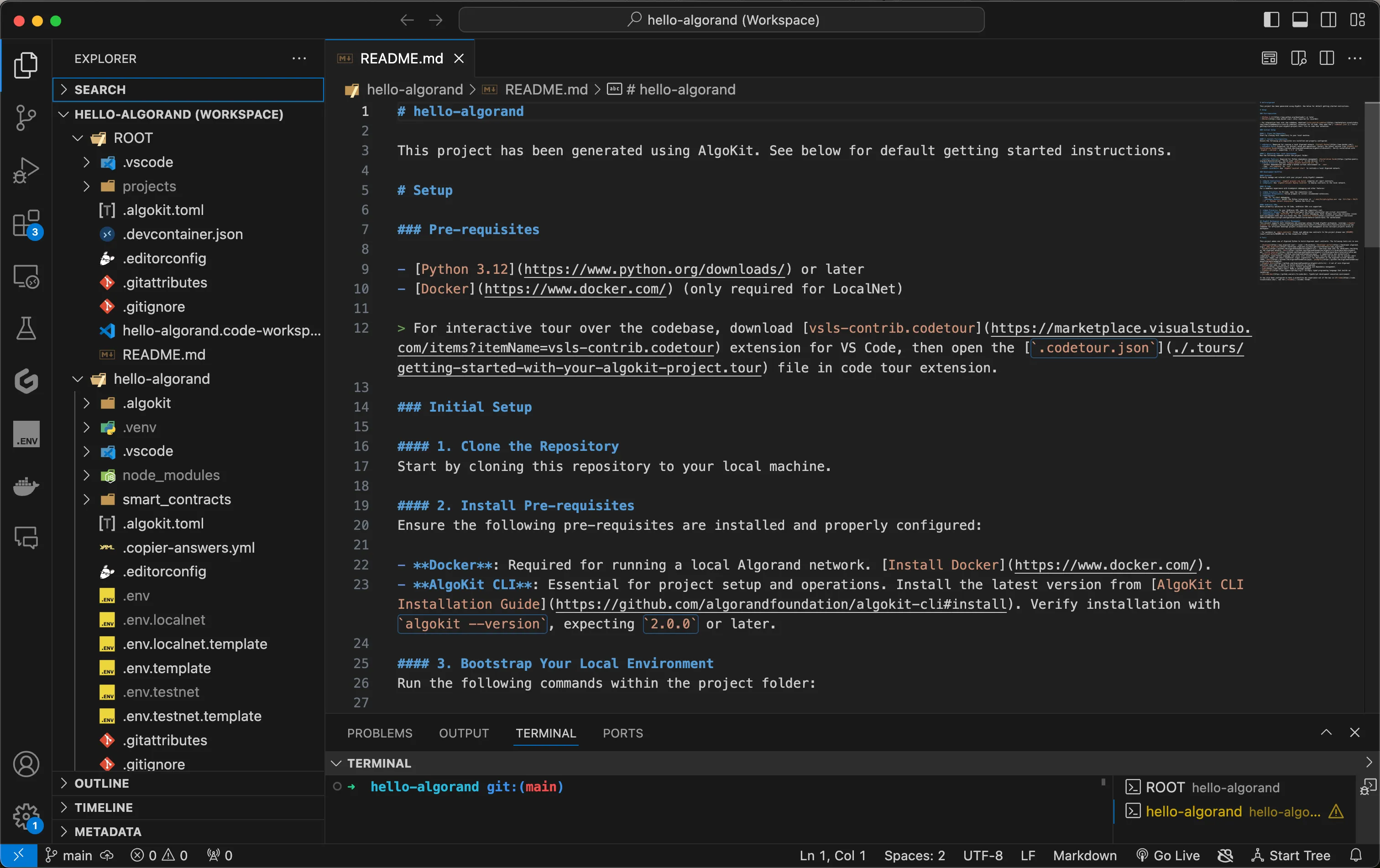Open the Accounts menu
This screenshot has width=1380, height=868.
pos(26,764)
